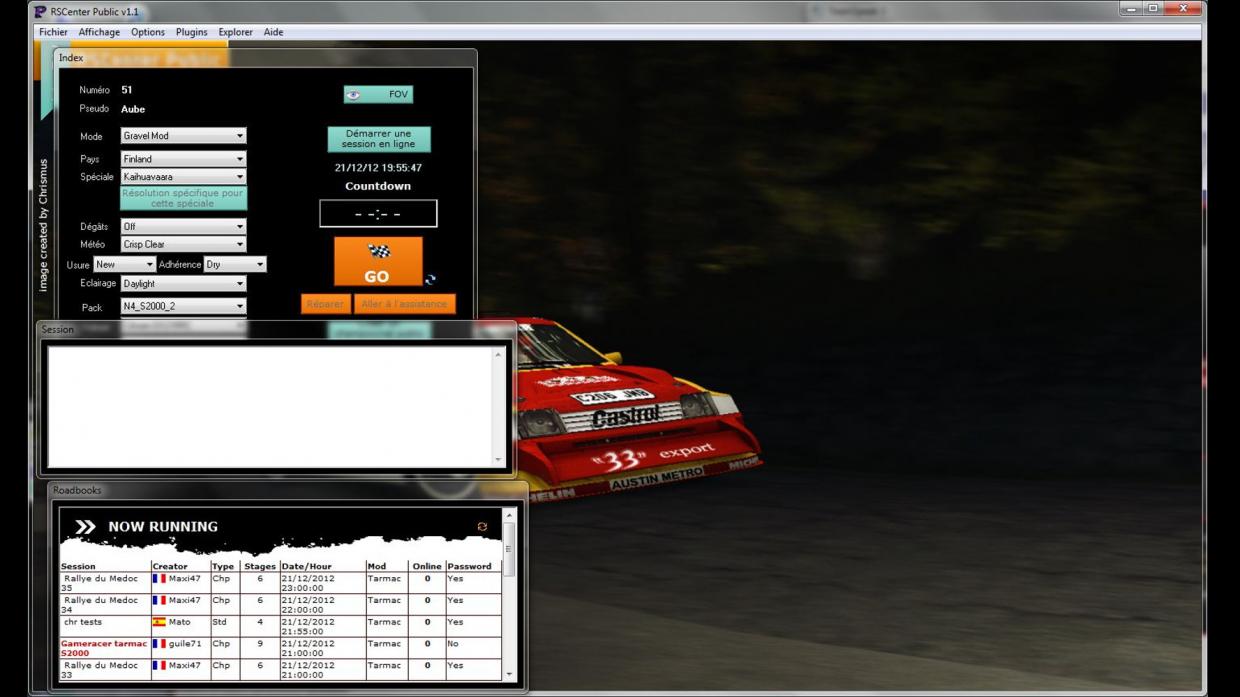The height and width of the screenshot is (697, 1240).
Task: Click Démarrer une session en ligne
Action: click(x=379, y=139)
